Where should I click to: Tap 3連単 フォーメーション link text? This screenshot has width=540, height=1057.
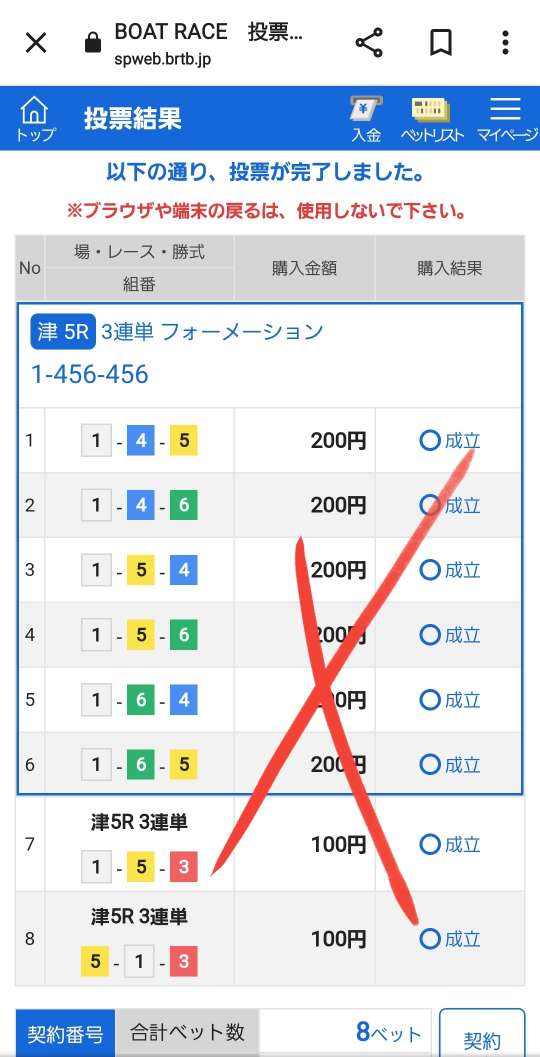pyautogui.click(x=212, y=332)
